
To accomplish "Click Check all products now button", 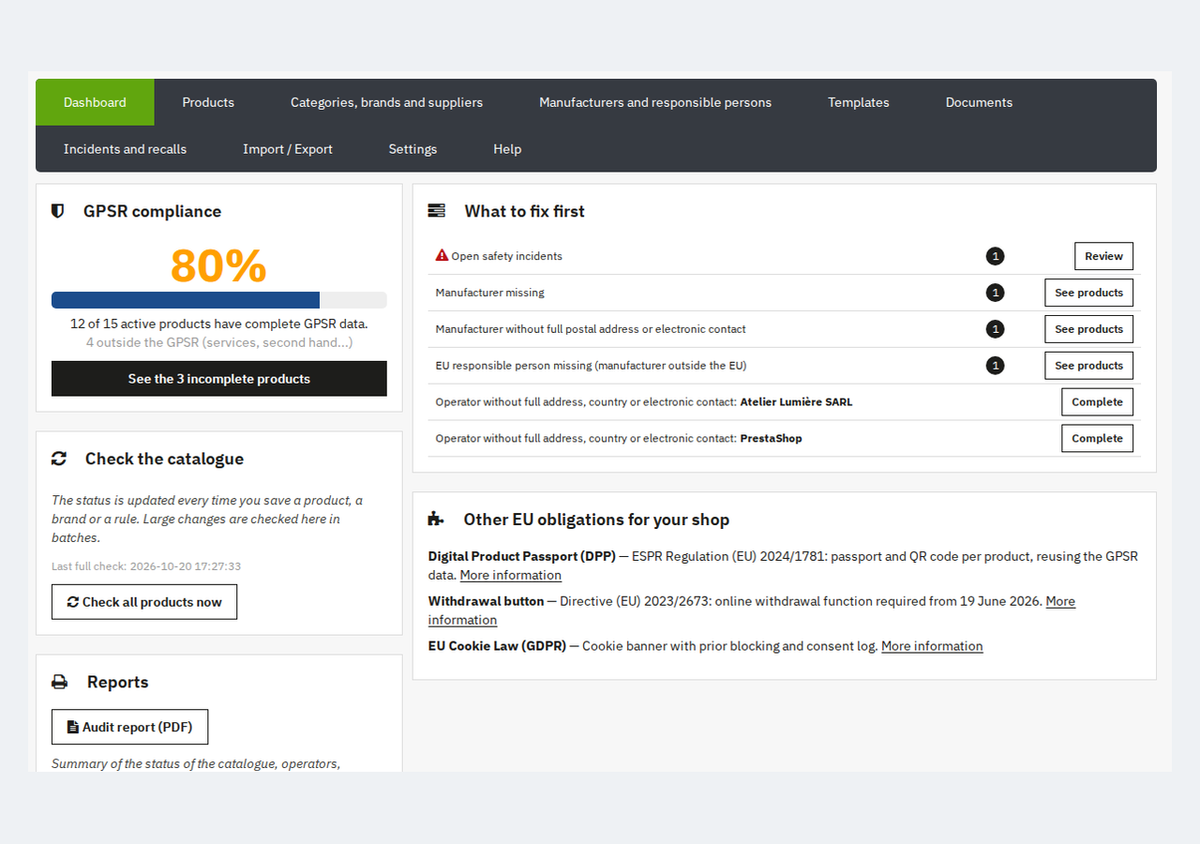I will point(144,602).
